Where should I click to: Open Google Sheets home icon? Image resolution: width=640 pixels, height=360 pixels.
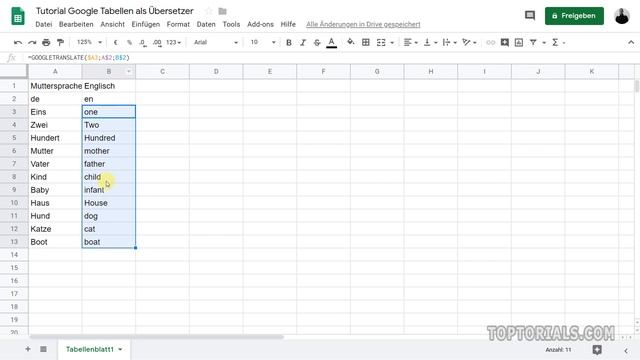(x=18, y=16)
